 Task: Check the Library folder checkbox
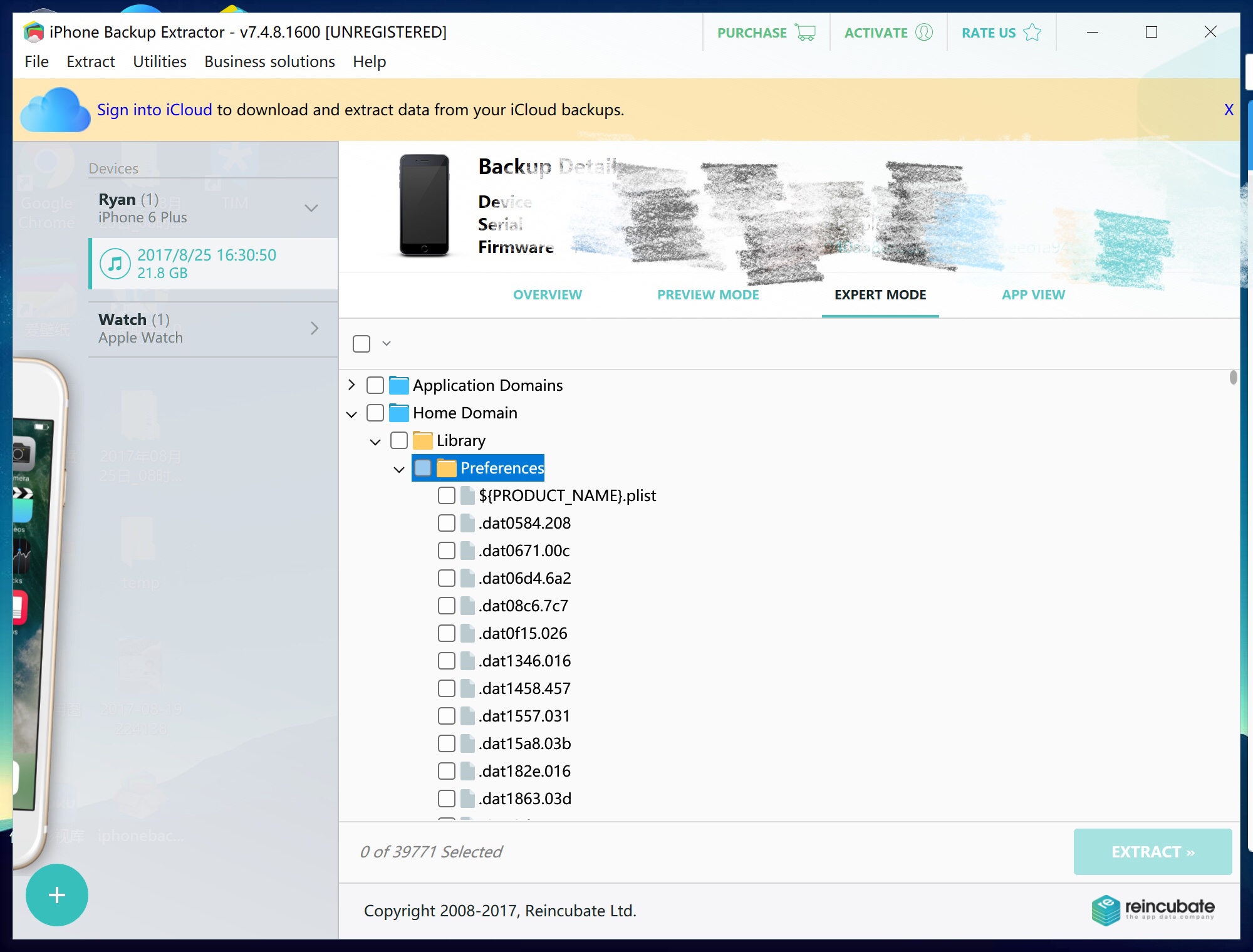[x=399, y=440]
